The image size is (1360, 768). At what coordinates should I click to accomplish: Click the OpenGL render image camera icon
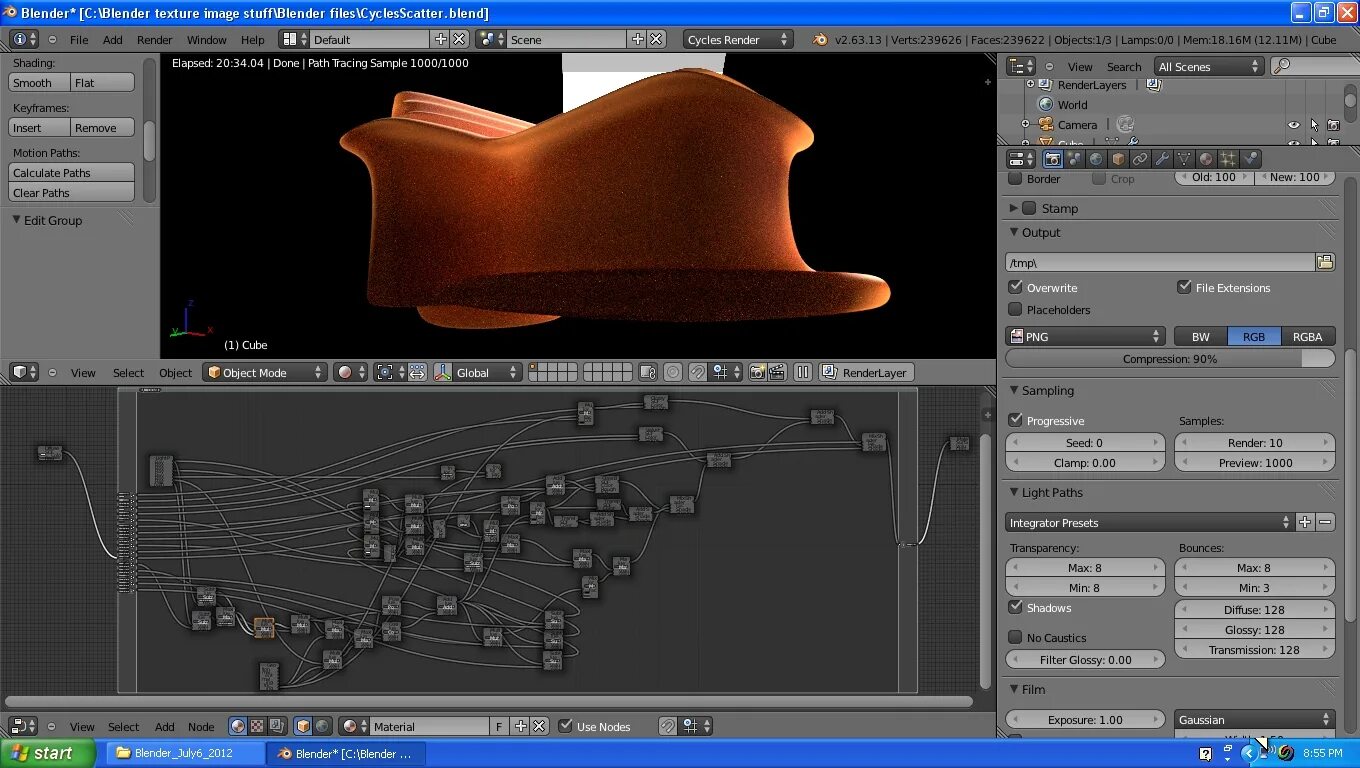point(757,372)
